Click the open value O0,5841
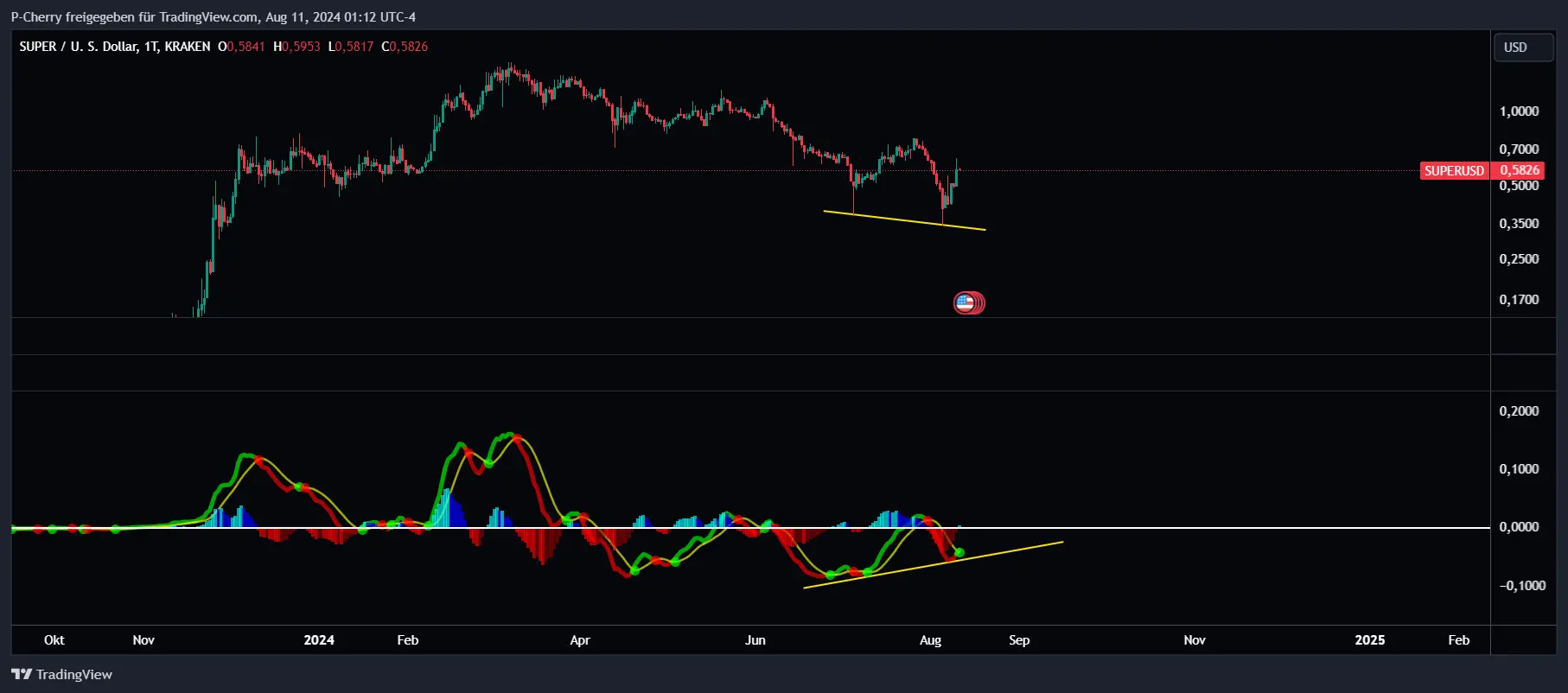 pos(241,47)
